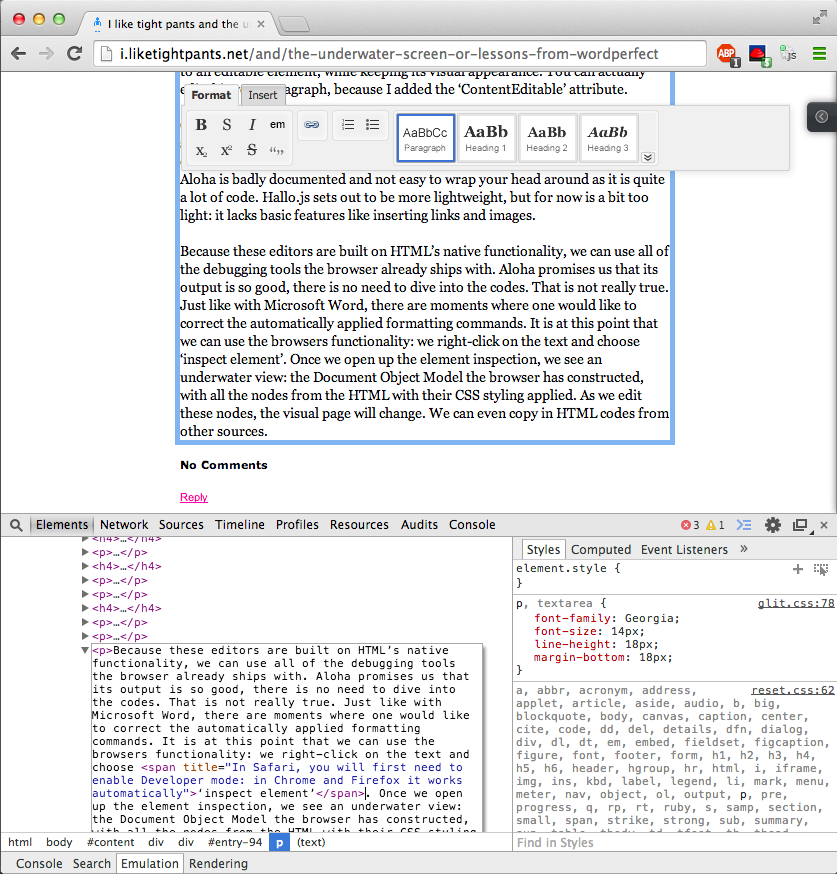Toggle the console drawer icon
The image size is (837, 874).
744,525
